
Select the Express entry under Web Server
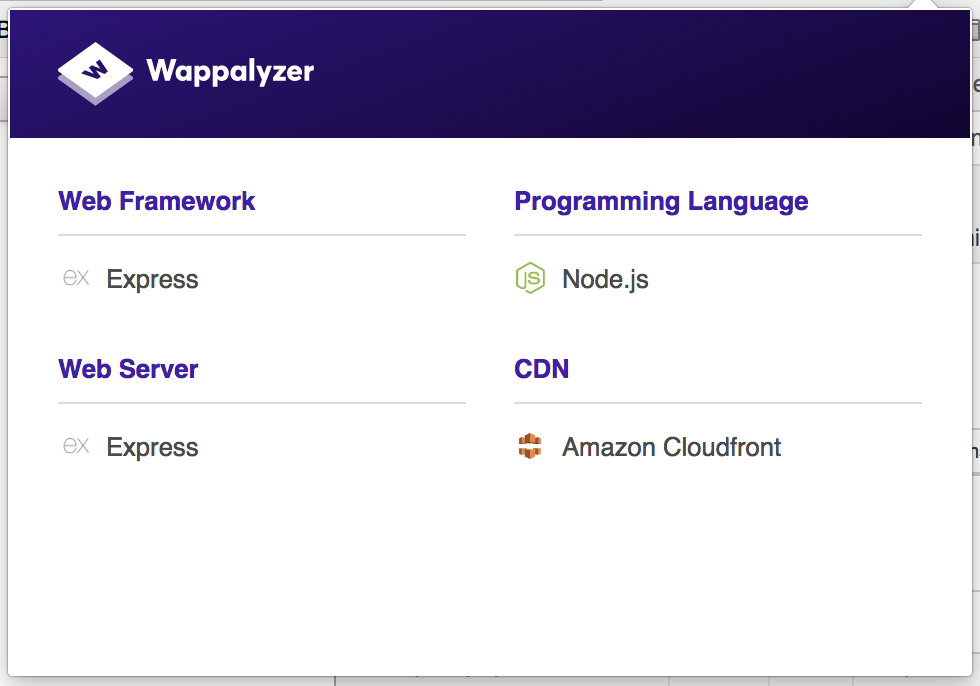click(152, 447)
